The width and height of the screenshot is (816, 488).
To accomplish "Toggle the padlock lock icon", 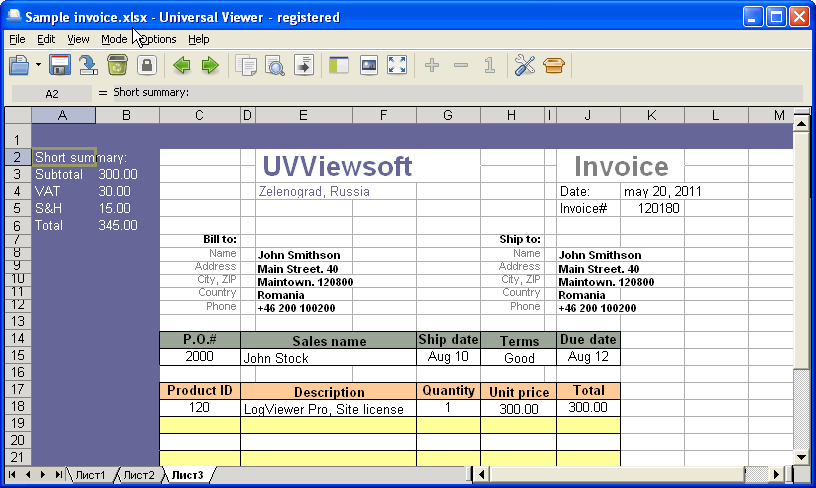I will (x=147, y=66).
